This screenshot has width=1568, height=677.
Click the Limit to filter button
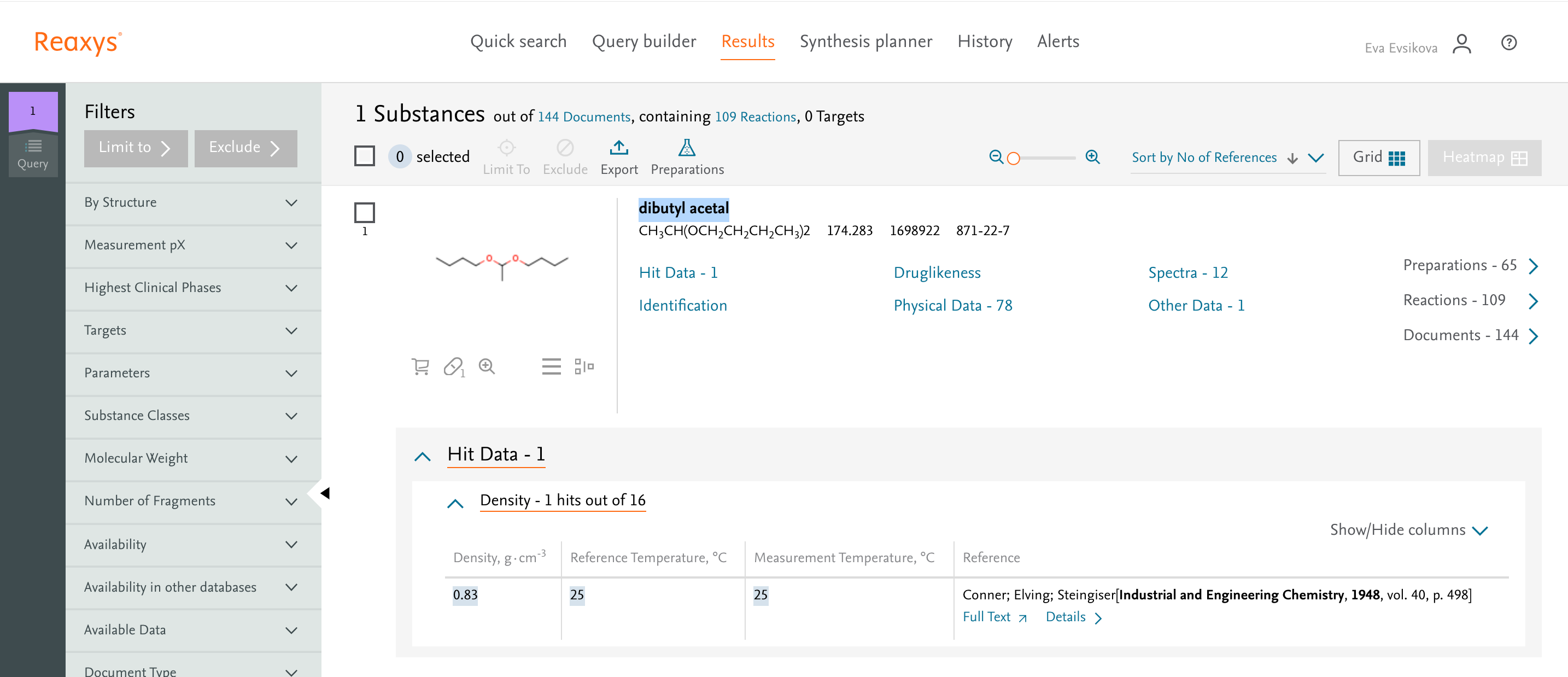coord(136,148)
